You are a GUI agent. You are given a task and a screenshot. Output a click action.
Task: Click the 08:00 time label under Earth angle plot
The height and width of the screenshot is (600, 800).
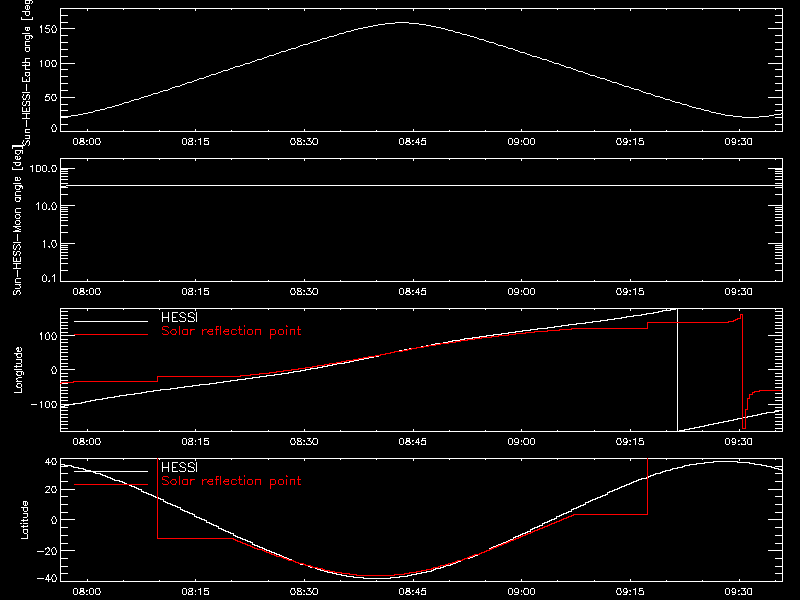click(x=87, y=142)
